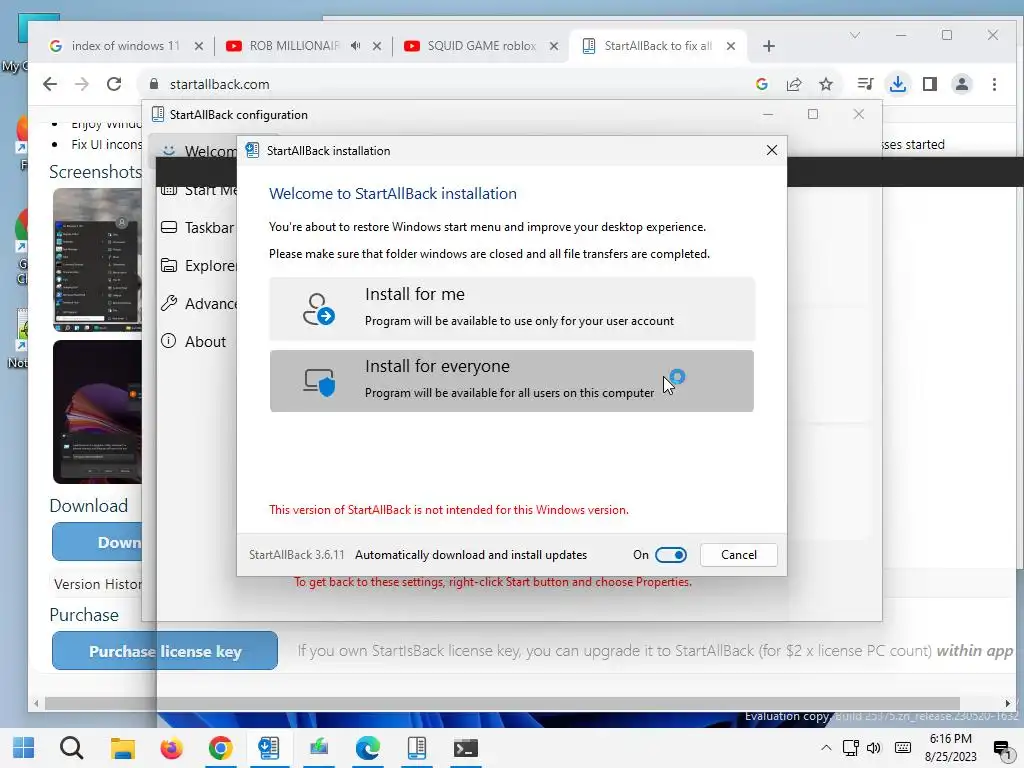The height and width of the screenshot is (768, 1024).
Task: Choose Install for me option
Action: [511, 309]
